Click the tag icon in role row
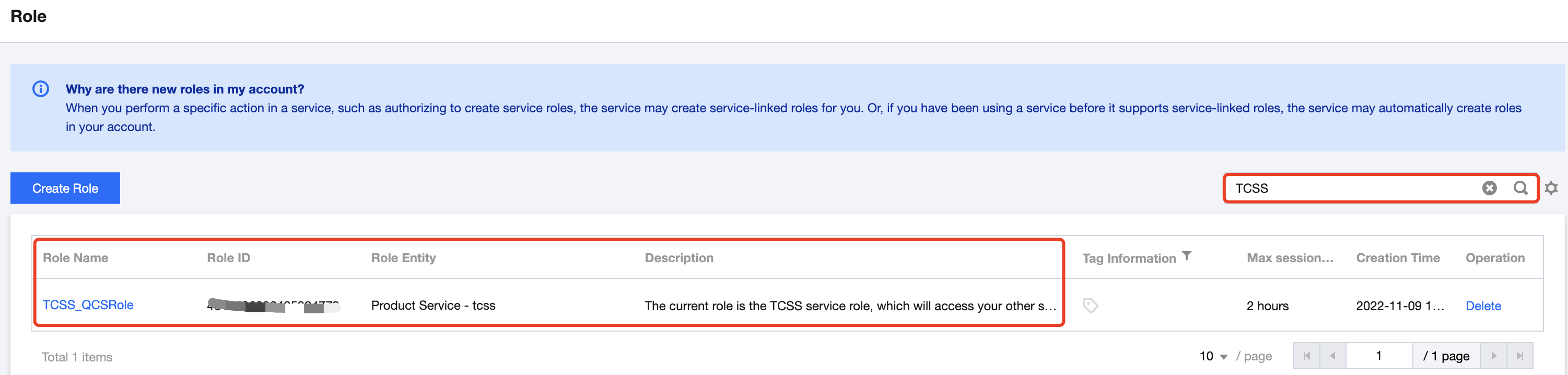1568x375 pixels. tap(1090, 305)
